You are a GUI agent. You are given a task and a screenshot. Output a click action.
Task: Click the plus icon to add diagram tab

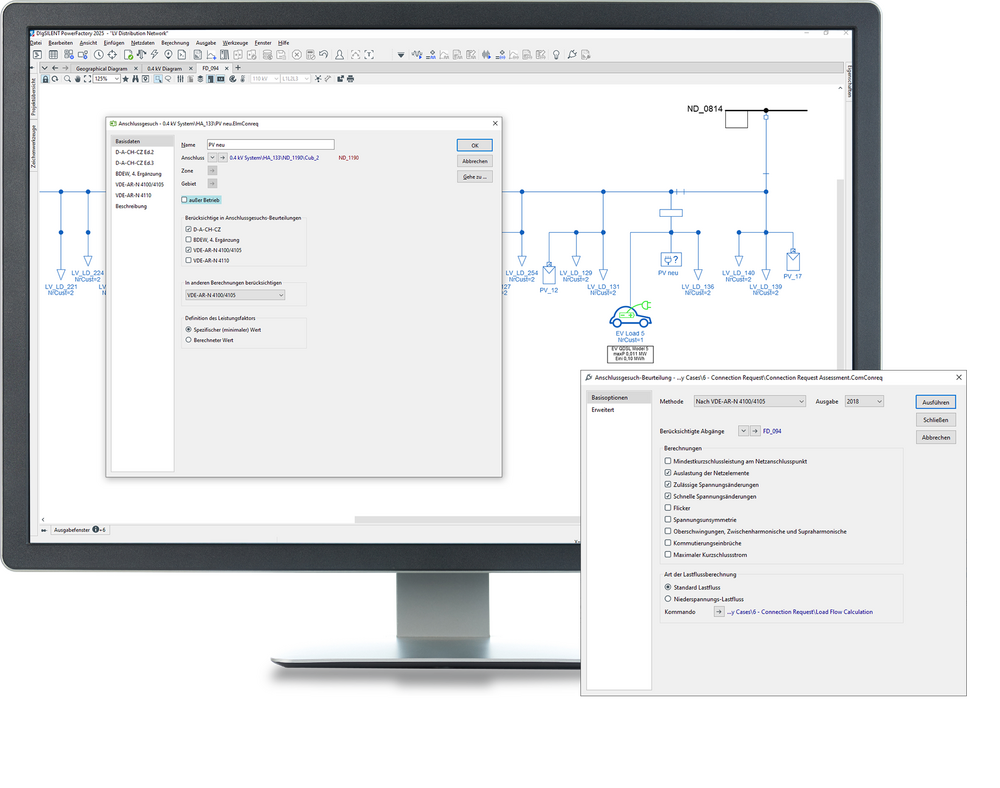pyautogui.click(x=238, y=68)
